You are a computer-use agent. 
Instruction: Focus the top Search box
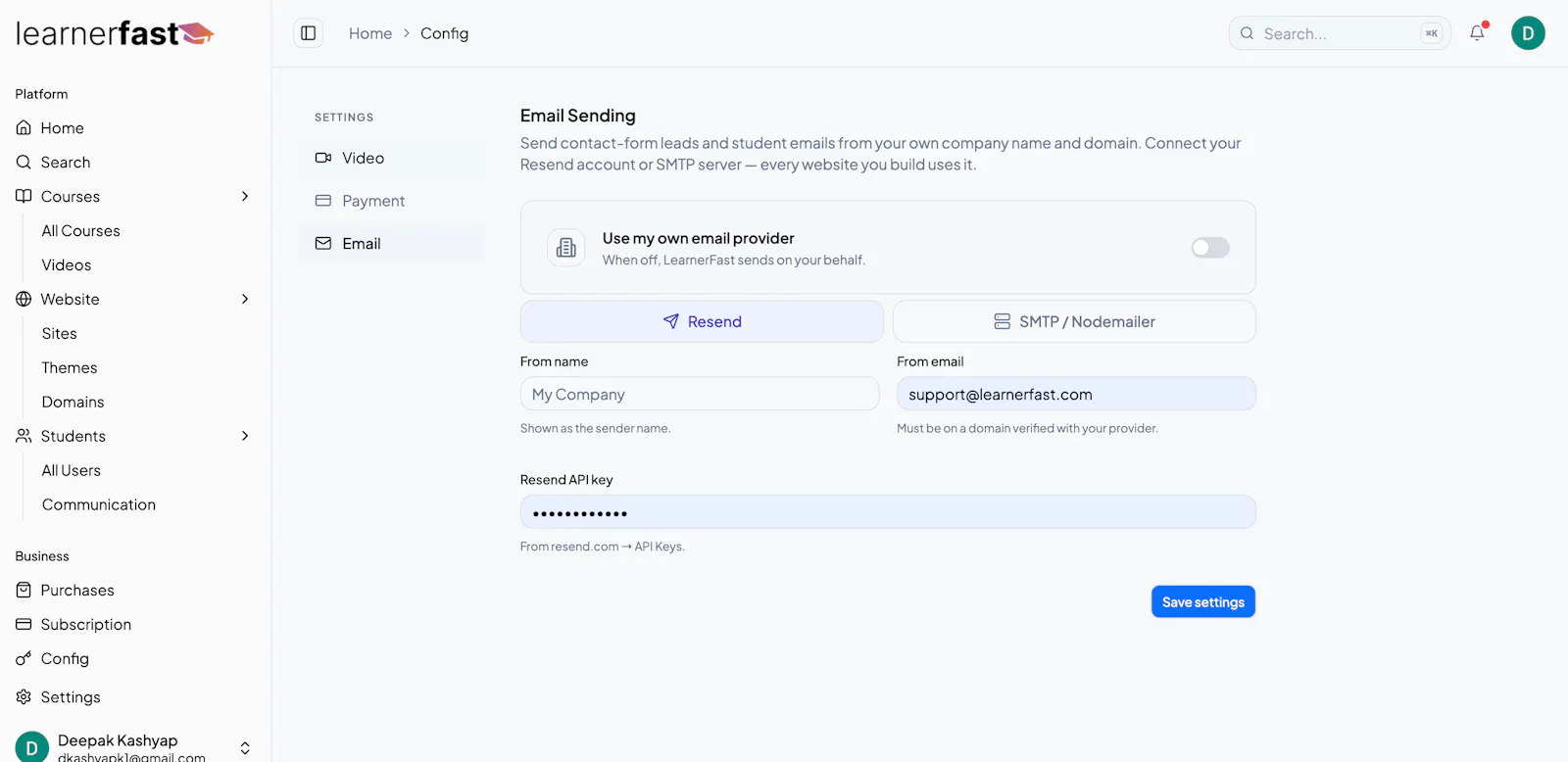(x=1340, y=33)
